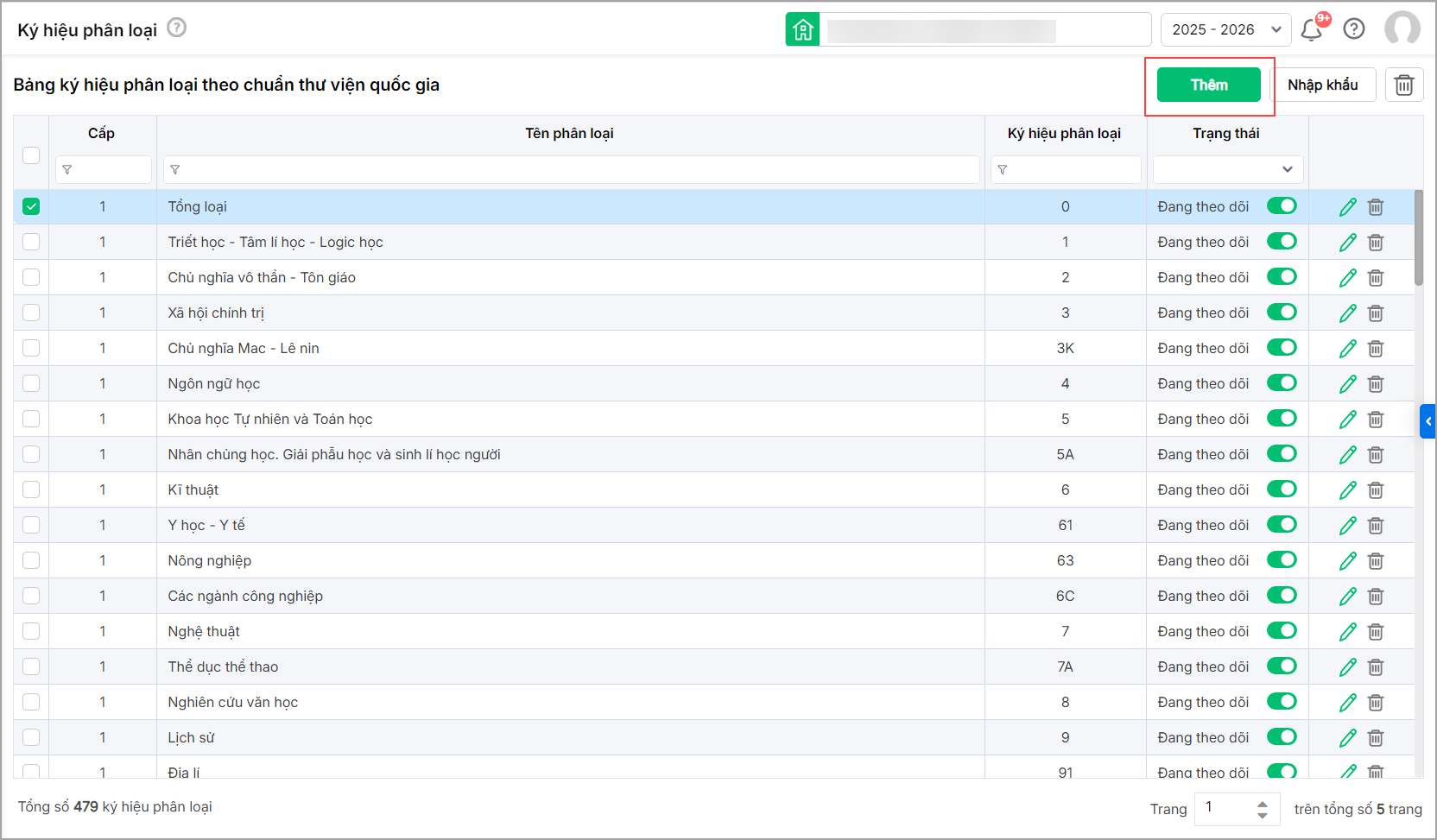1437x840 pixels.
Task: Expand the blue side panel arrow
Action: tap(1428, 421)
